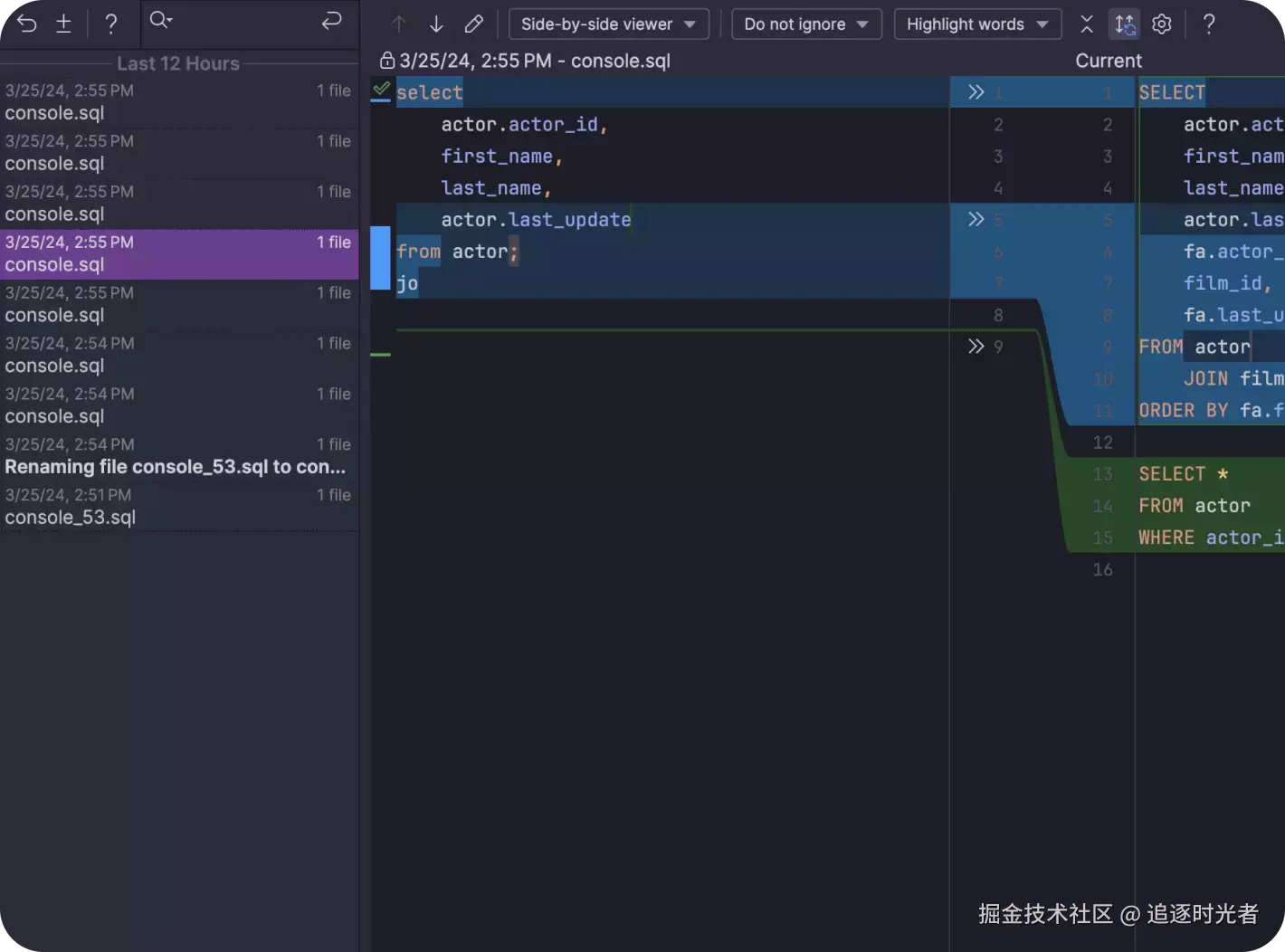Click the search filter magnifier icon
The image size is (1285, 952).
pos(160,20)
